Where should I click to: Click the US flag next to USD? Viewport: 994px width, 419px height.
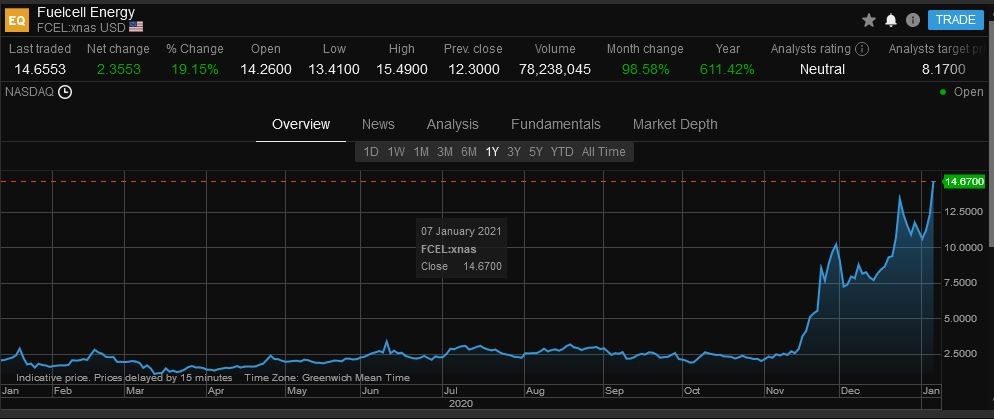click(x=136, y=27)
